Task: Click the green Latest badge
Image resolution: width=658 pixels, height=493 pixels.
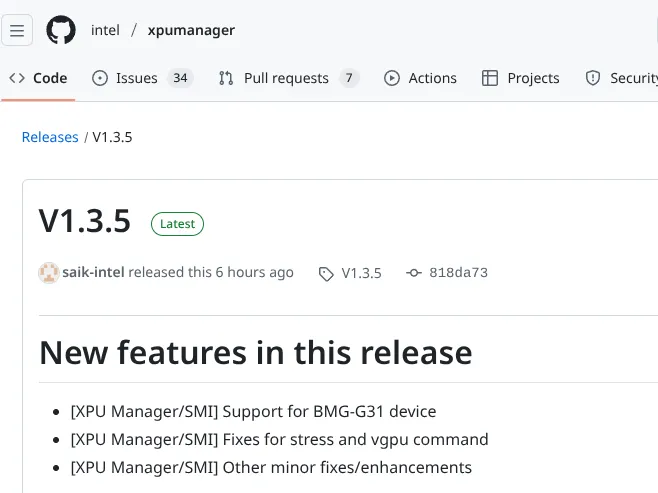Action: pos(177,224)
